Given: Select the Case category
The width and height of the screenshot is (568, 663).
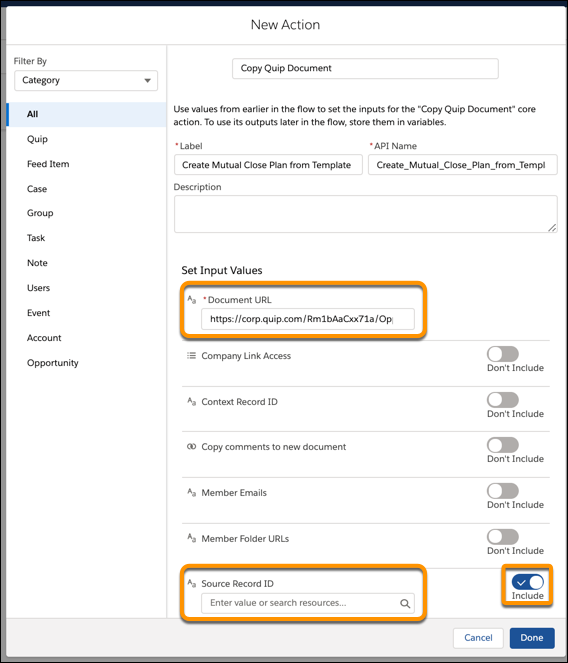Looking at the screenshot, I should tap(37, 189).
